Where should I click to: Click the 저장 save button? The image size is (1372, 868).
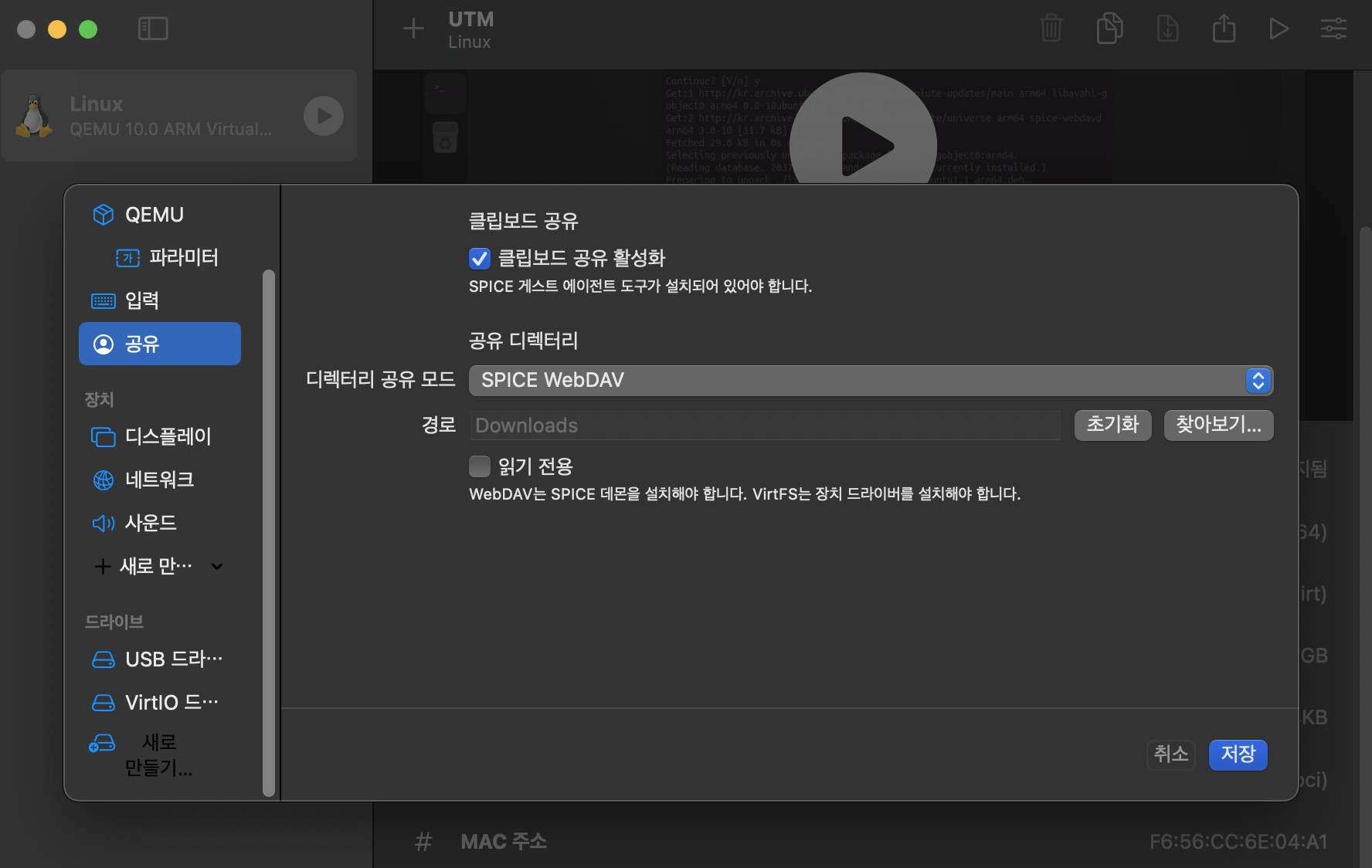click(x=1238, y=754)
